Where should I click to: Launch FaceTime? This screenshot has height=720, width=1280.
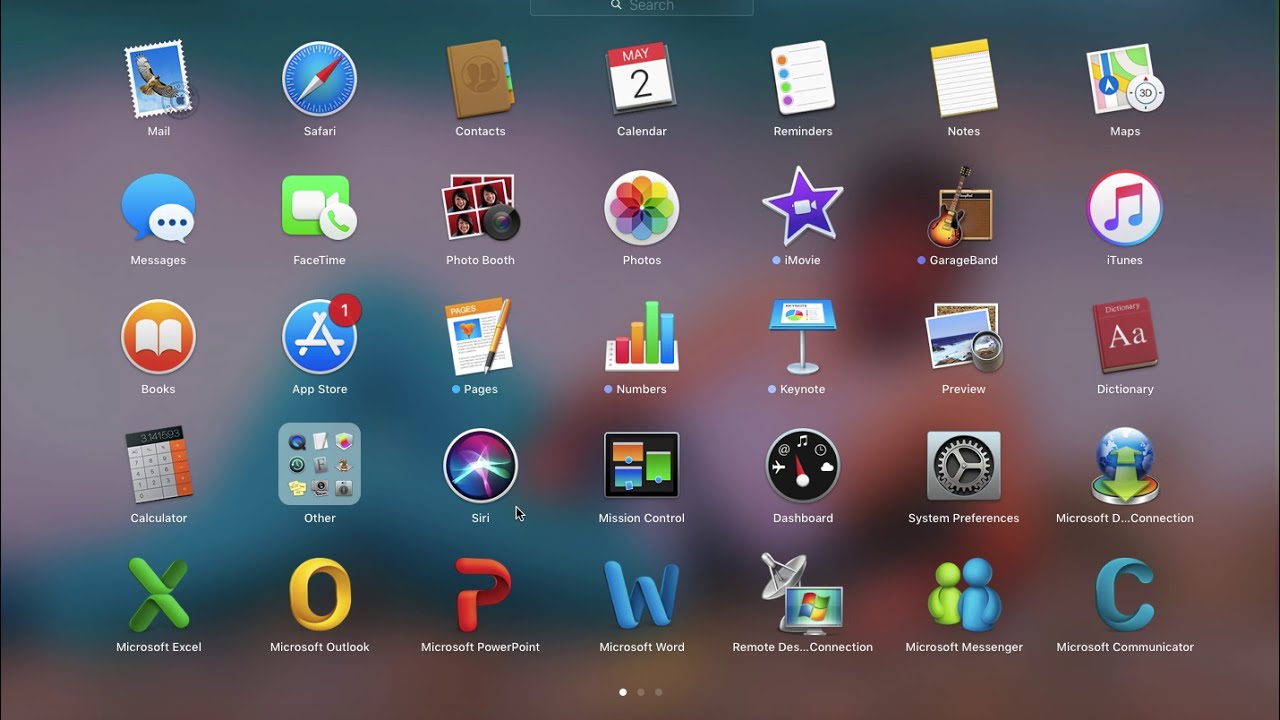click(x=319, y=208)
